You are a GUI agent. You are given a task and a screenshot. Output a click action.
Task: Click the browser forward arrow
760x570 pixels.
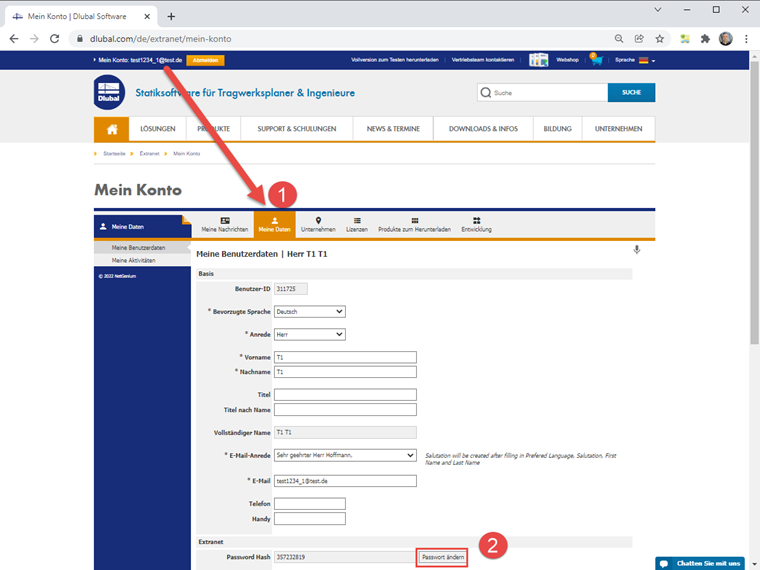click(x=34, y=39)
